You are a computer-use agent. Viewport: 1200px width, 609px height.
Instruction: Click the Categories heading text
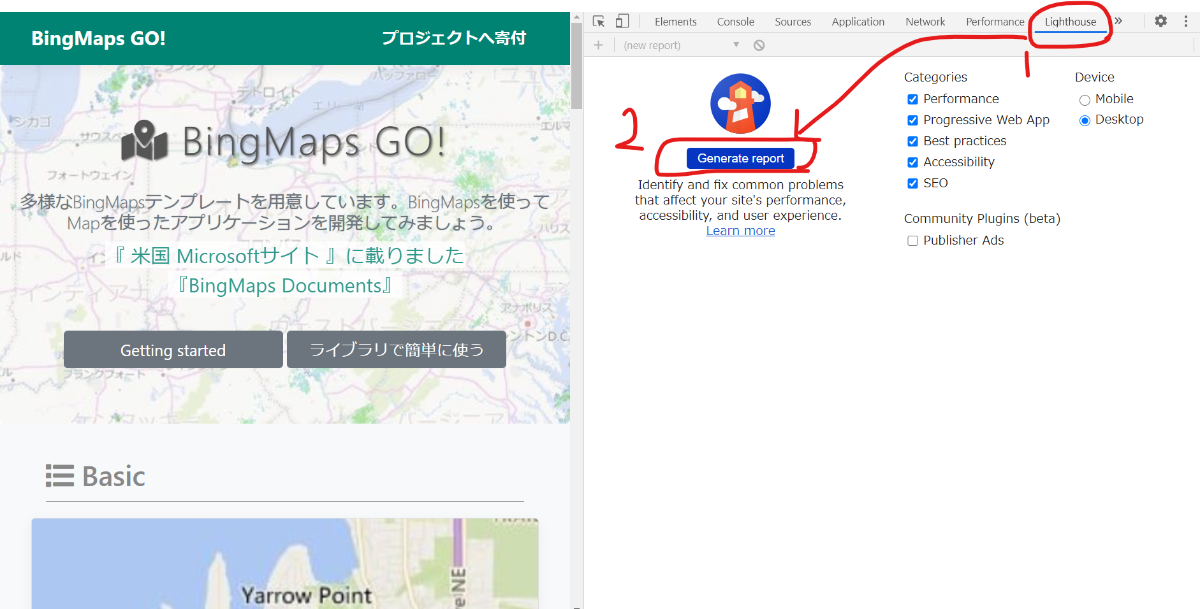(935, 77)
